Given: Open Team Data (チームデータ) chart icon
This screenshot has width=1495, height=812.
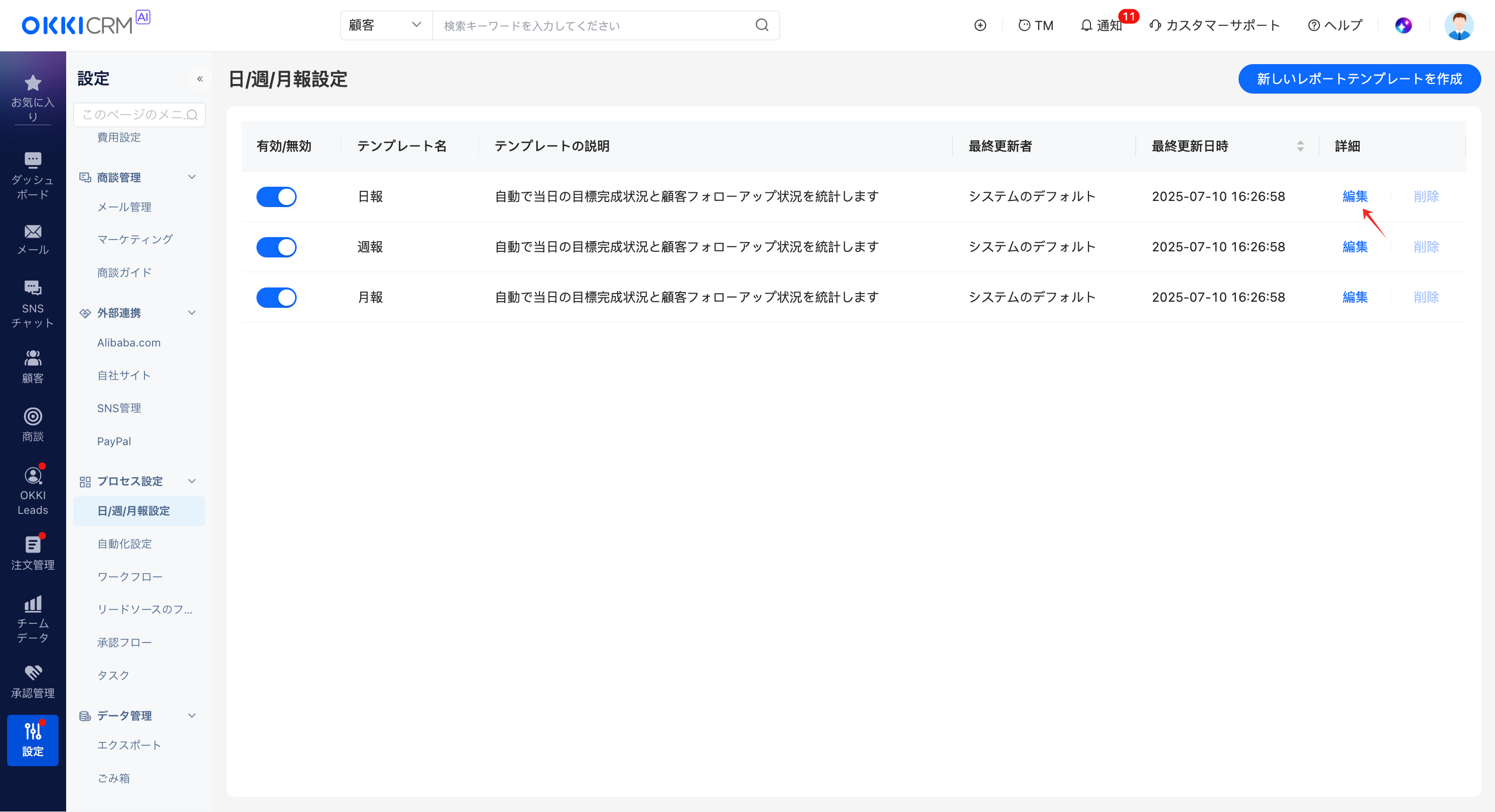Looking at the screenshot, I should pos(33,604).
